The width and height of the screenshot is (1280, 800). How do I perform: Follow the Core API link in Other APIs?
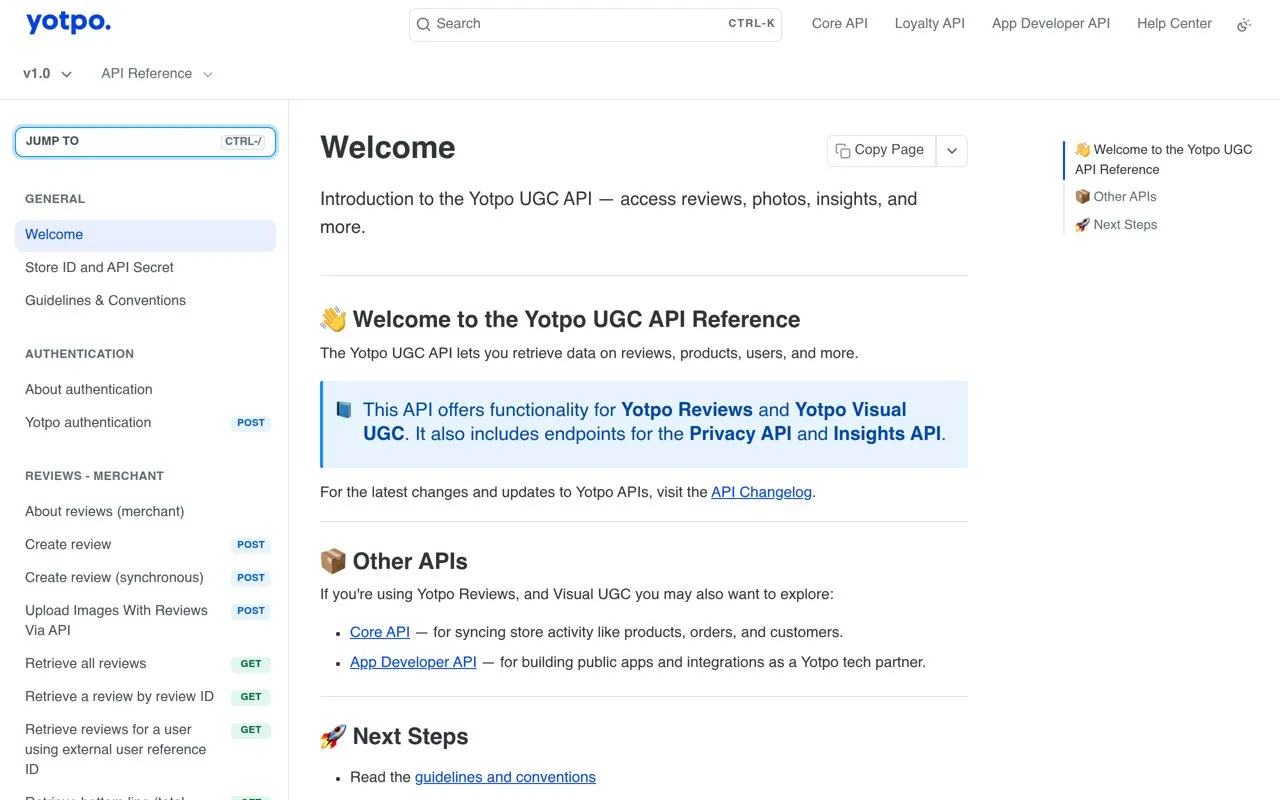pos(380,632)
